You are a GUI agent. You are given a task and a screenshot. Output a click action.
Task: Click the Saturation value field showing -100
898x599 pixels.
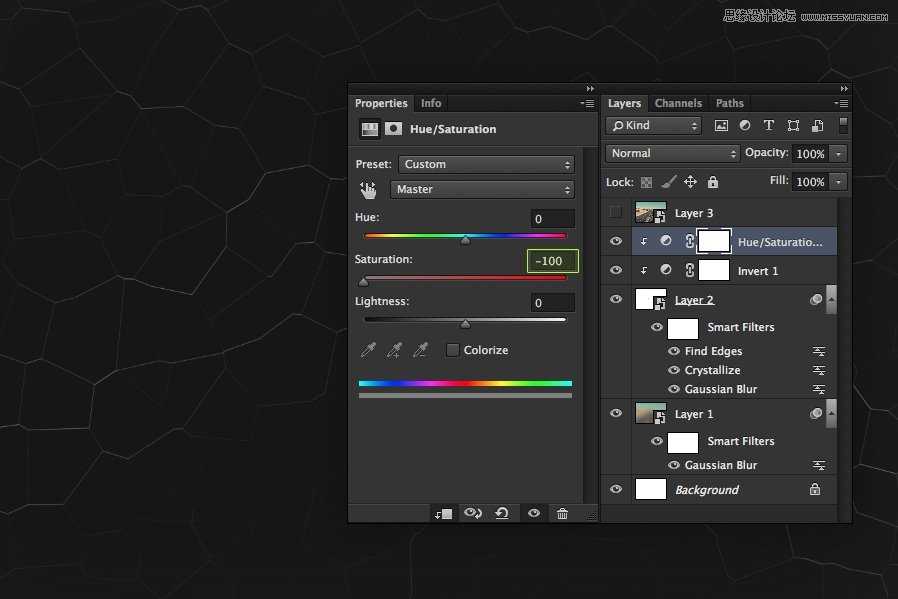(x=553, y=261)
